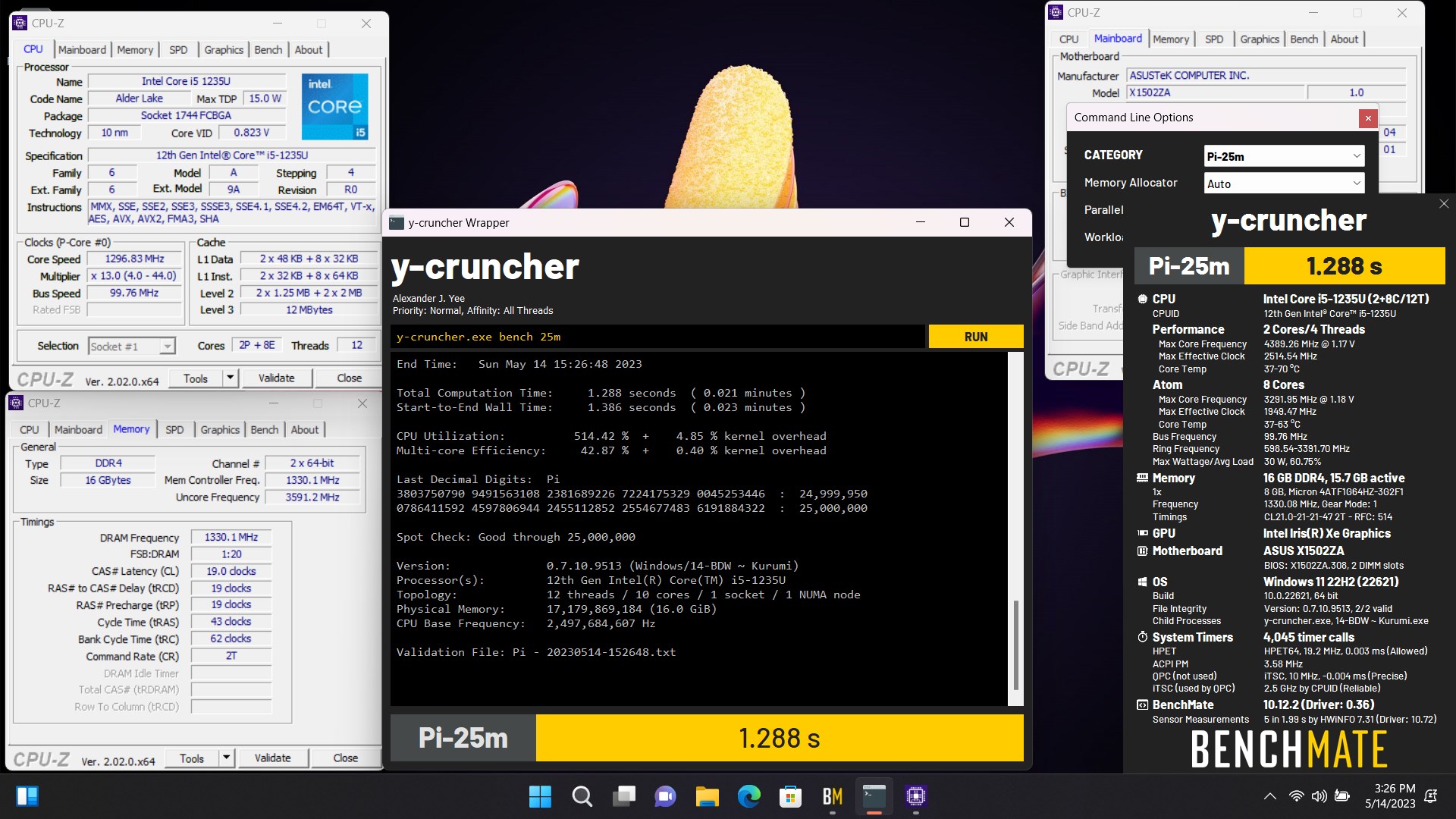Open File Explorer from taskbar
Viewport: 1456px width, 819px height.
coord(707,796)
